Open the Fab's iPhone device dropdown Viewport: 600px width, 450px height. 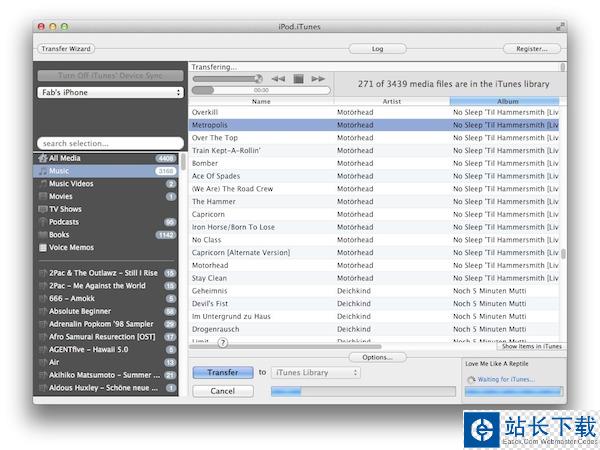[x=110, y=93]
